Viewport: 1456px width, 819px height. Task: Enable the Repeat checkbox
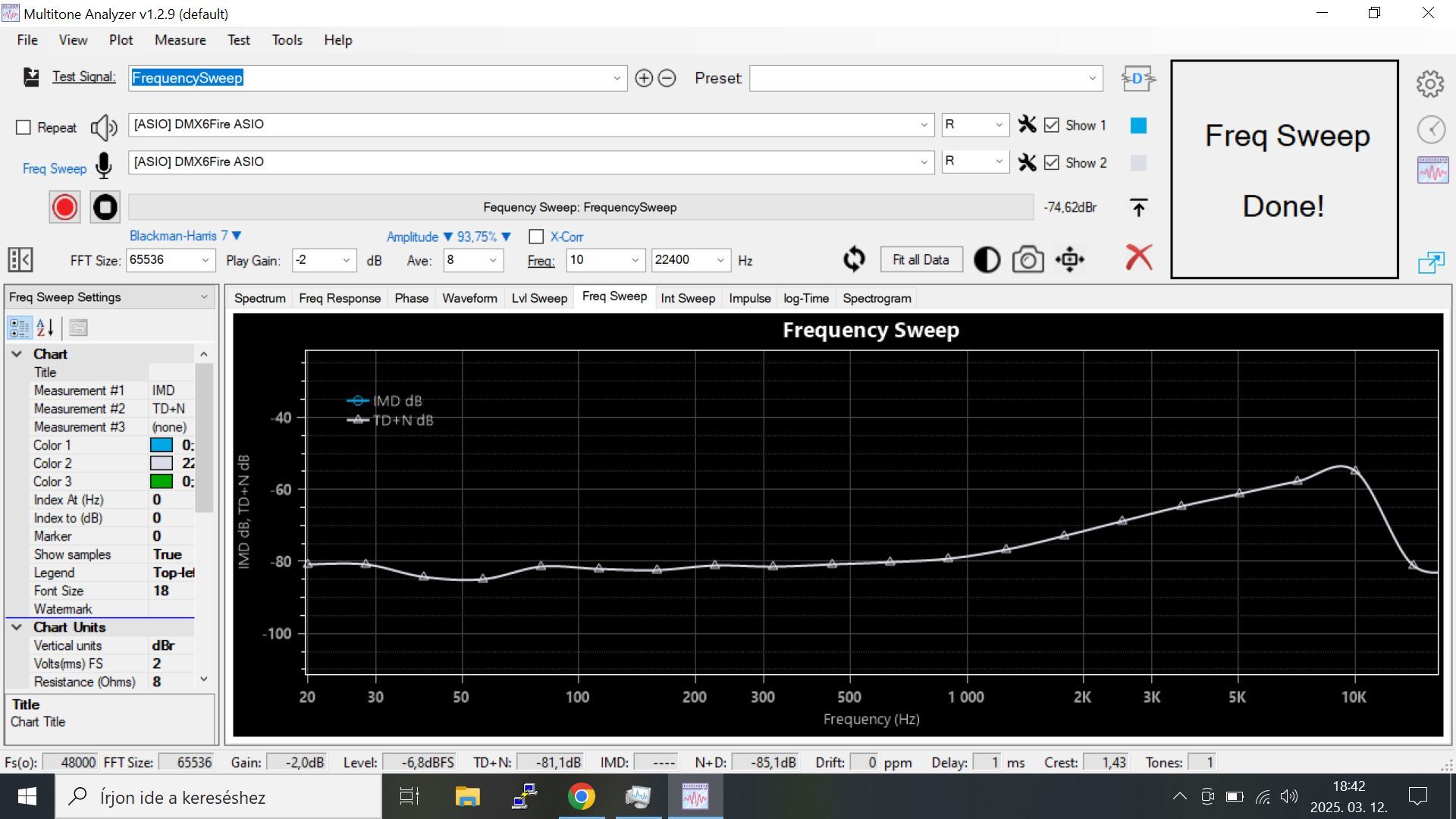[x=24, y=127]
